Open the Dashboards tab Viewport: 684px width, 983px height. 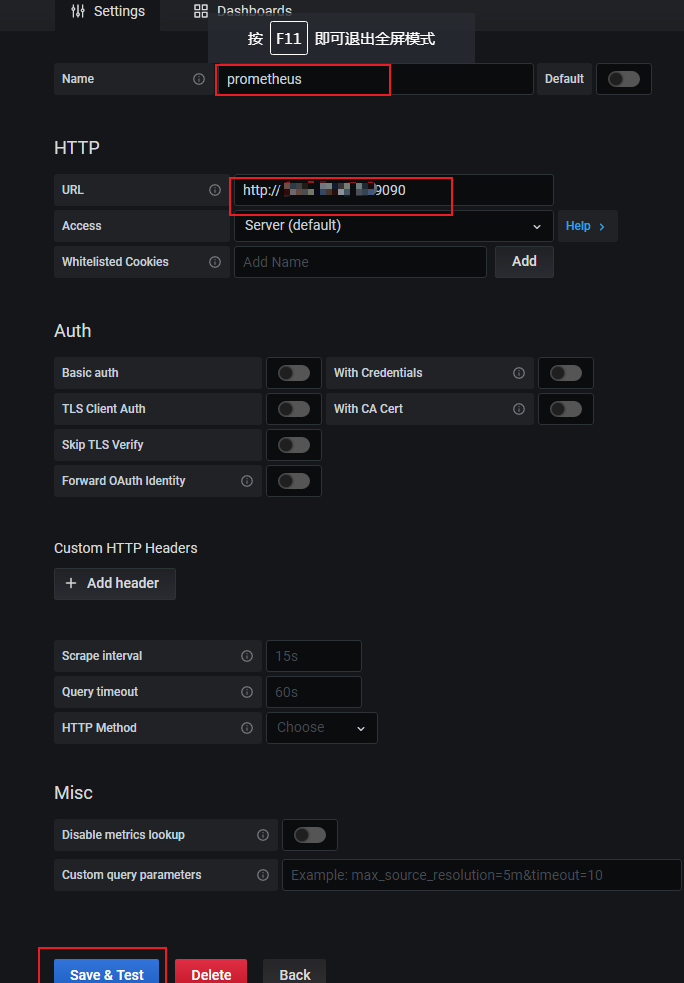coord(243,12)
